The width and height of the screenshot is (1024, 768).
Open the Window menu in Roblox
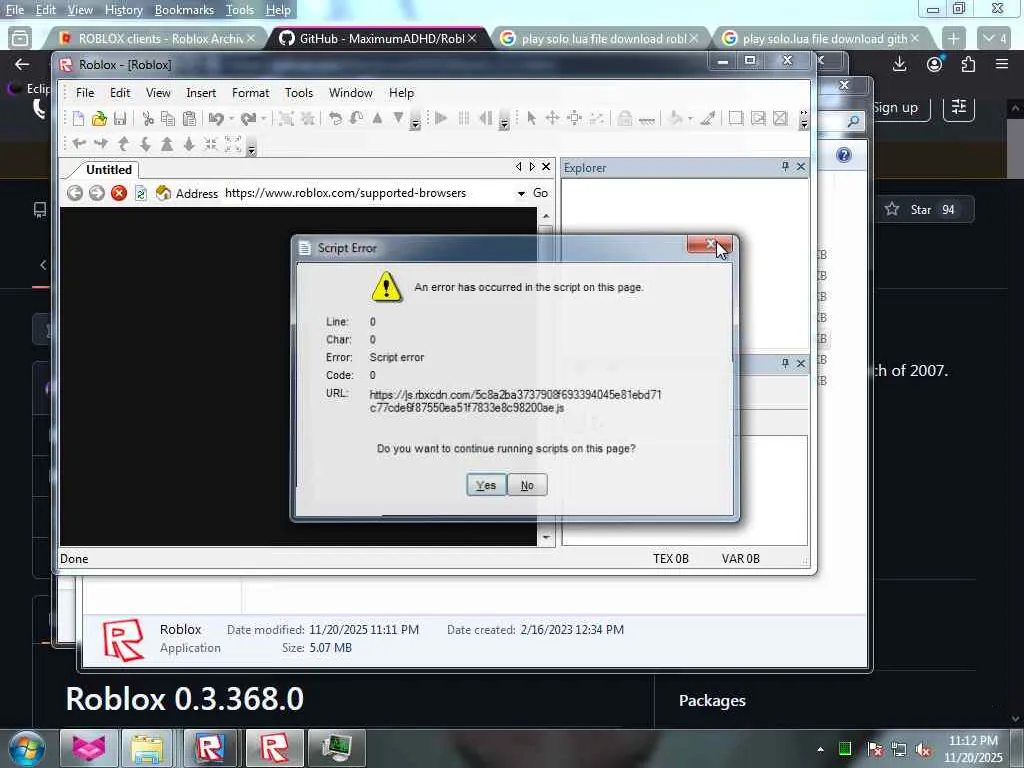tap(351, 93)
